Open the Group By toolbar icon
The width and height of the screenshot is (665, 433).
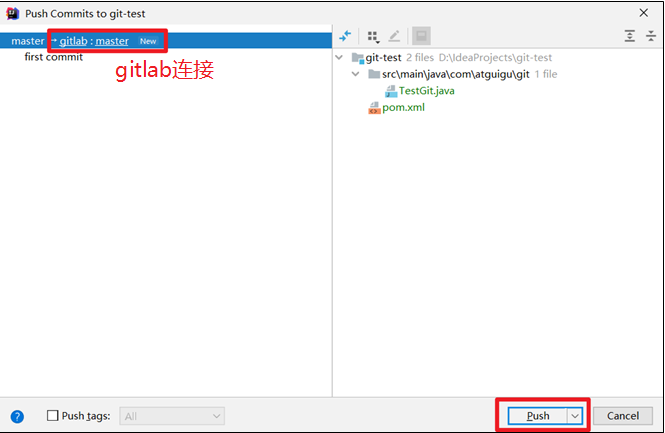373,37
